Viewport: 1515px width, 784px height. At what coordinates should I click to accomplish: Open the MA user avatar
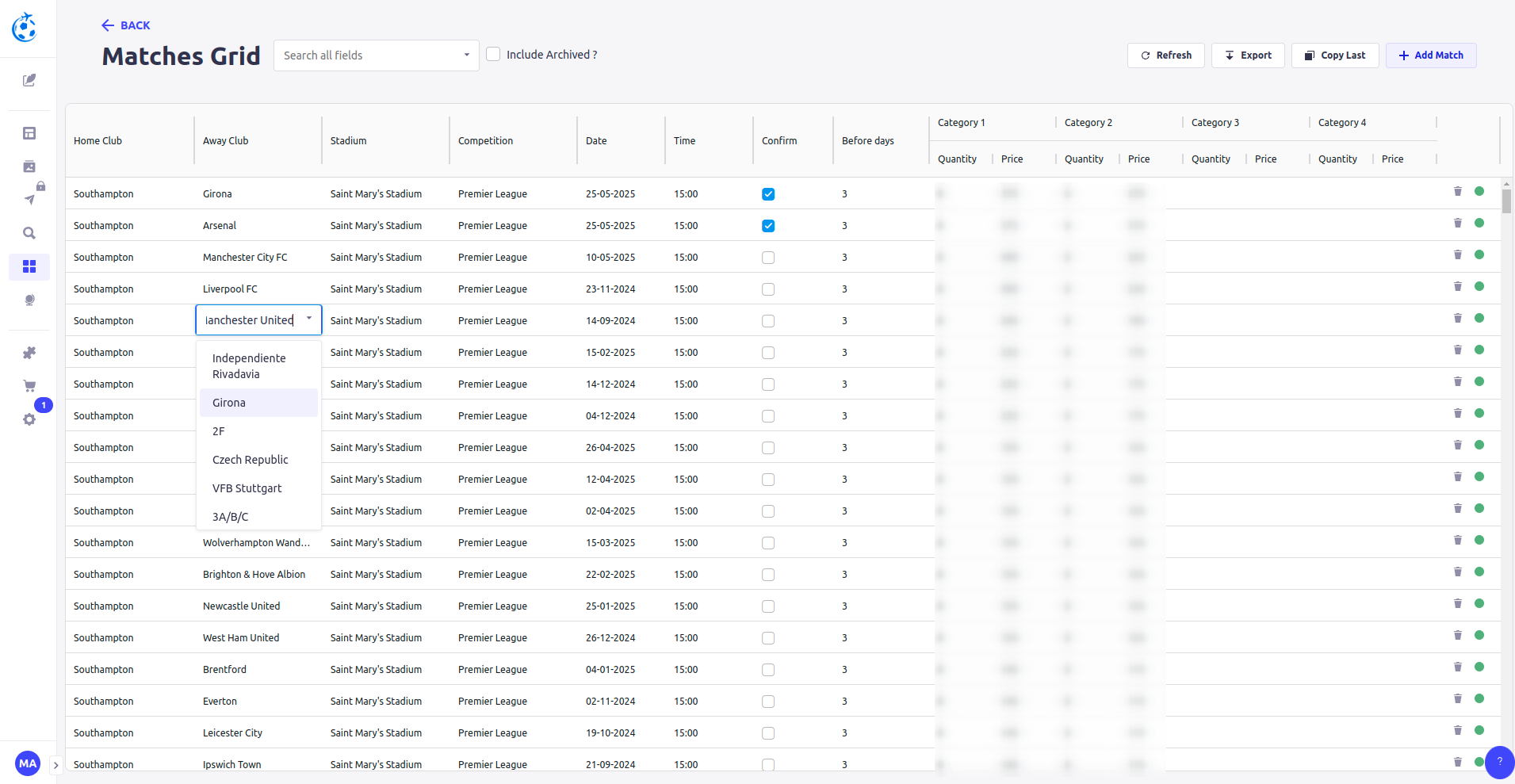(x=28, y=763)
